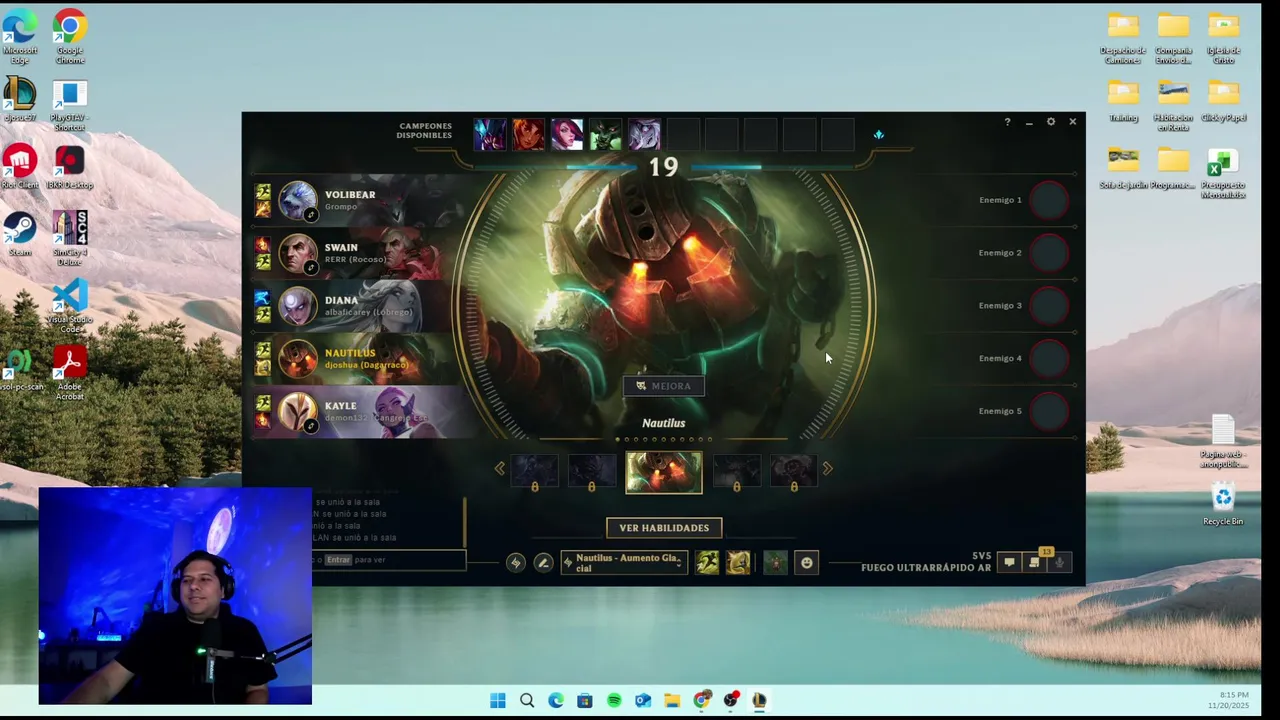Open Steam desktop shortcut
The width and height of the screenshot is (1280, 720).
[x=19, y=235]
